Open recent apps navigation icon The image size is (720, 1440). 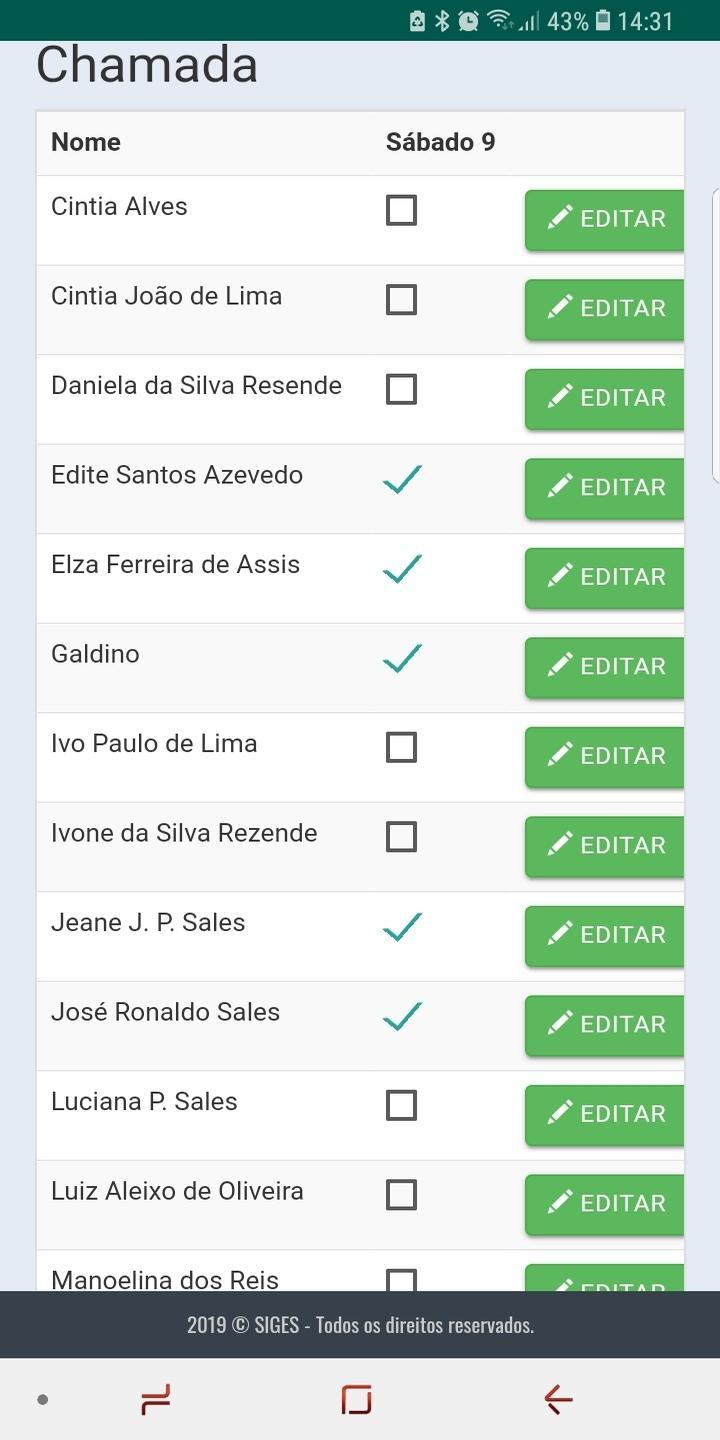pyautogui.click(x=156, y=1399)
